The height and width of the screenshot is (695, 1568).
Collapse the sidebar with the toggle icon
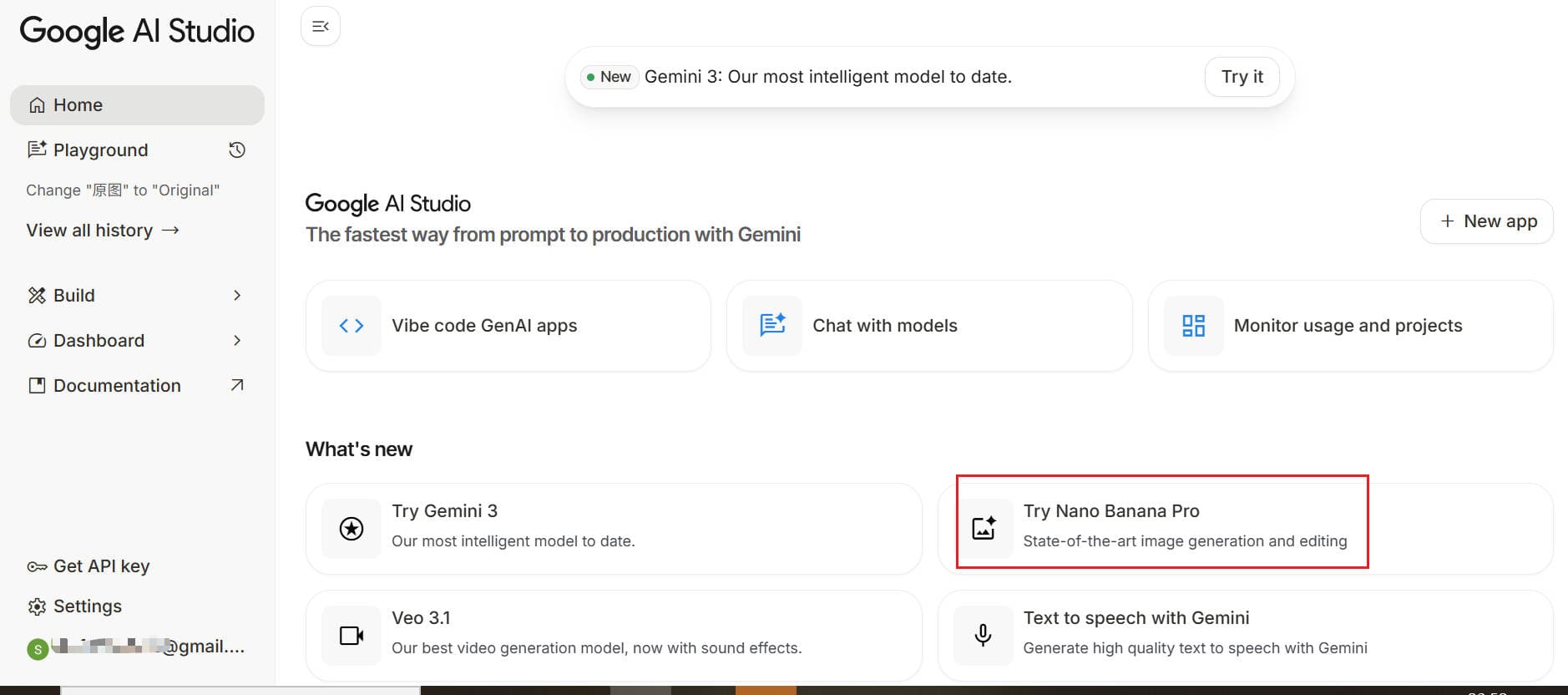click(321, 27)
